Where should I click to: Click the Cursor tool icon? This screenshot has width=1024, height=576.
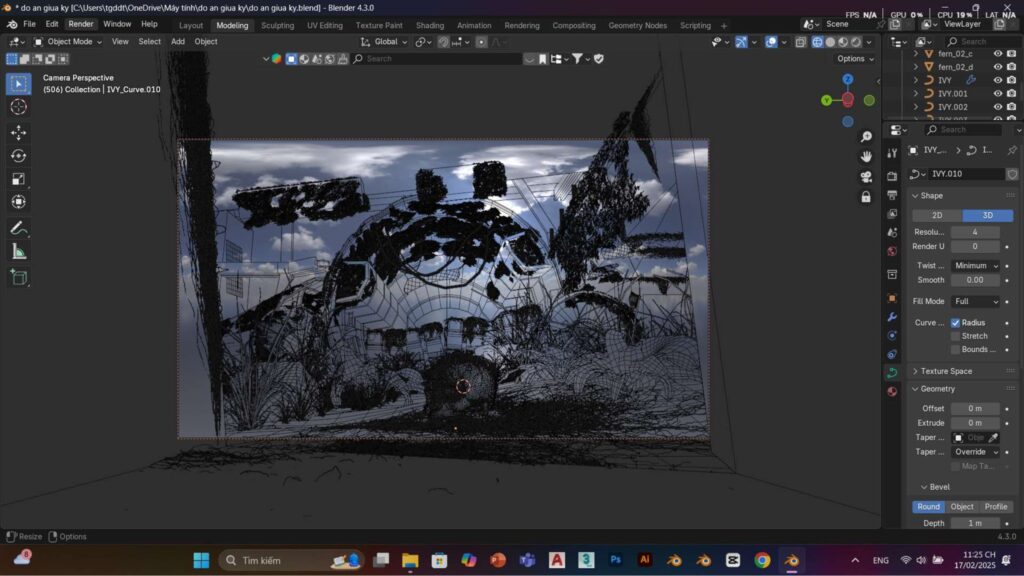point(18,107)
